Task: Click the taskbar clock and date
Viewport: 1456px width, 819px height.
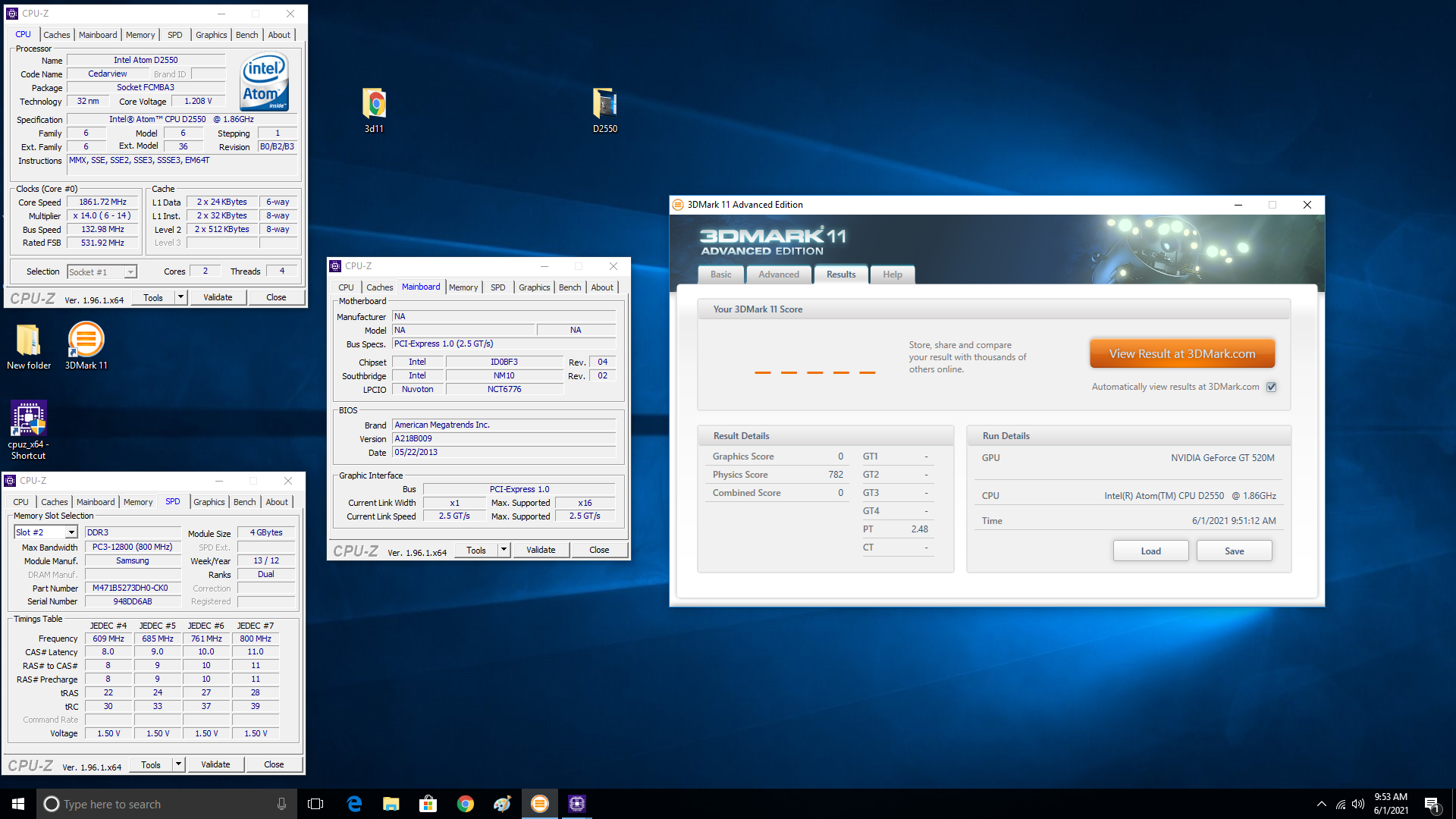Action: point(1391,804)
